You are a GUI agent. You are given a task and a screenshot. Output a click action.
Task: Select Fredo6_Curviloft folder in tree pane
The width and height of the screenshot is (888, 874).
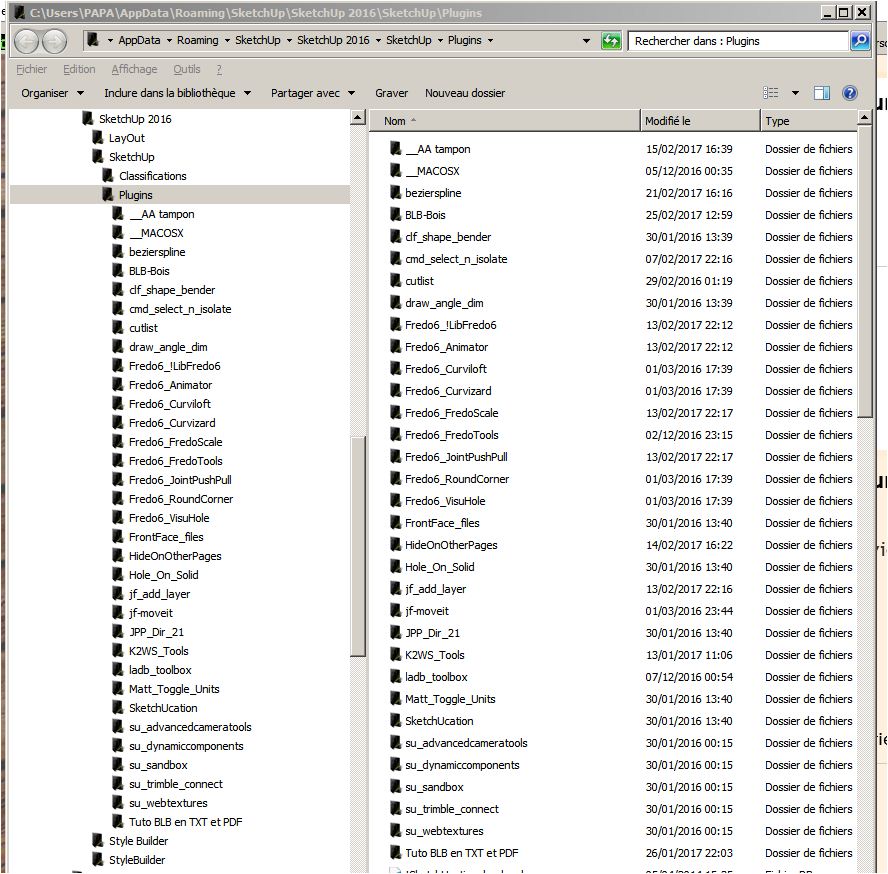(169, 404)
